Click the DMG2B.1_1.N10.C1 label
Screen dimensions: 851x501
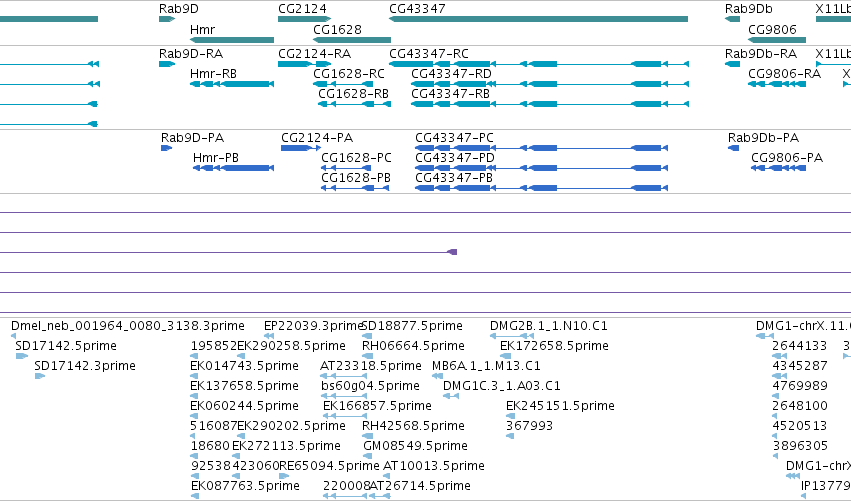549,326
